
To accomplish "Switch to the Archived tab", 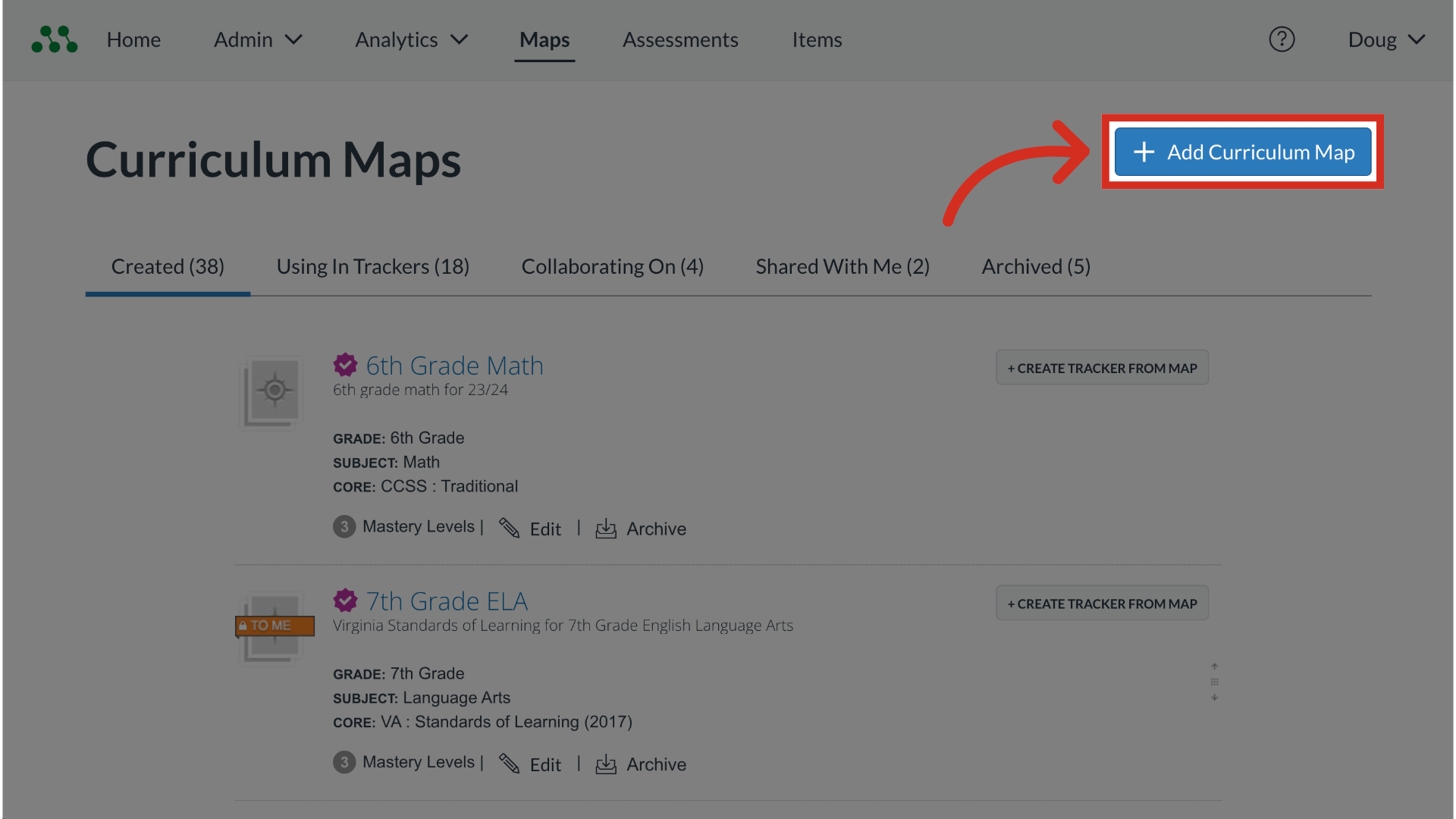I will (1035, 267).
